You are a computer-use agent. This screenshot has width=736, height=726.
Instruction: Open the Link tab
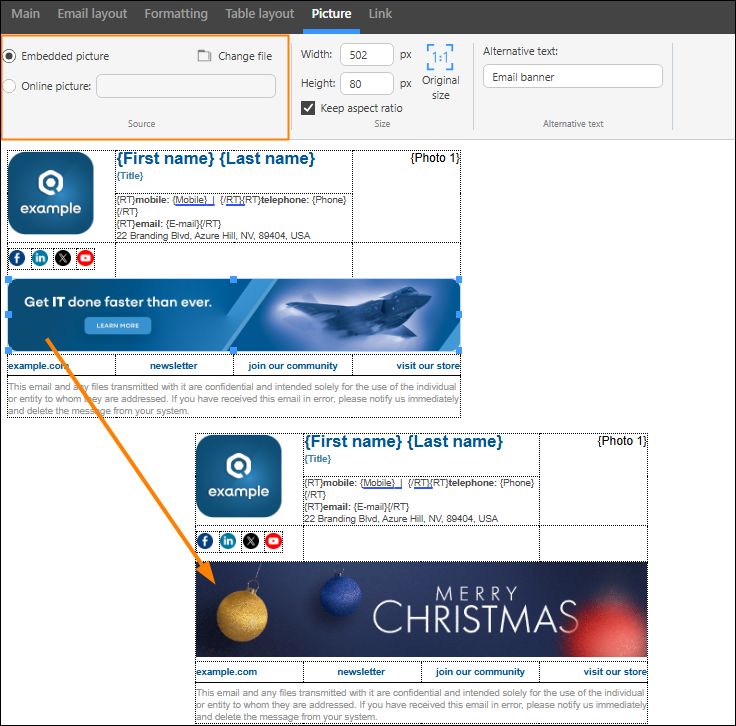pos(380,14)
